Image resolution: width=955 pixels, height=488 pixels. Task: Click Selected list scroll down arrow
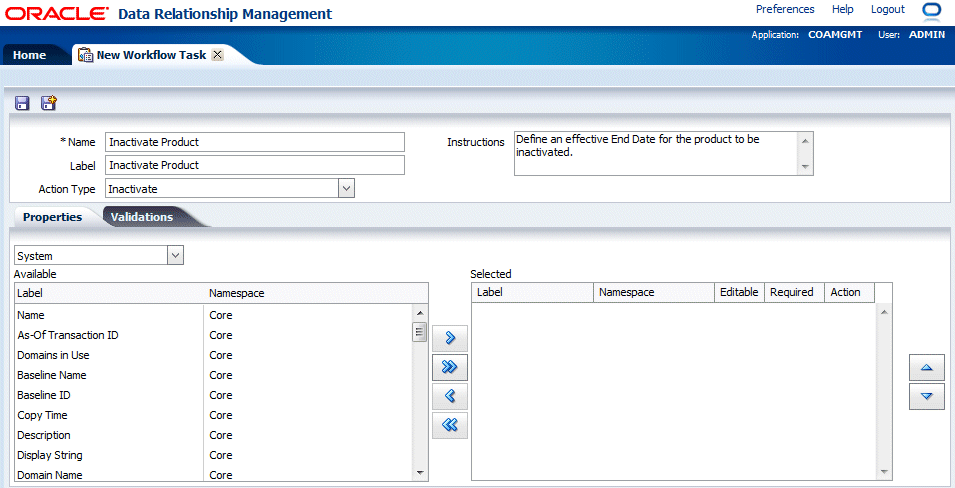(x=884, y=472)
